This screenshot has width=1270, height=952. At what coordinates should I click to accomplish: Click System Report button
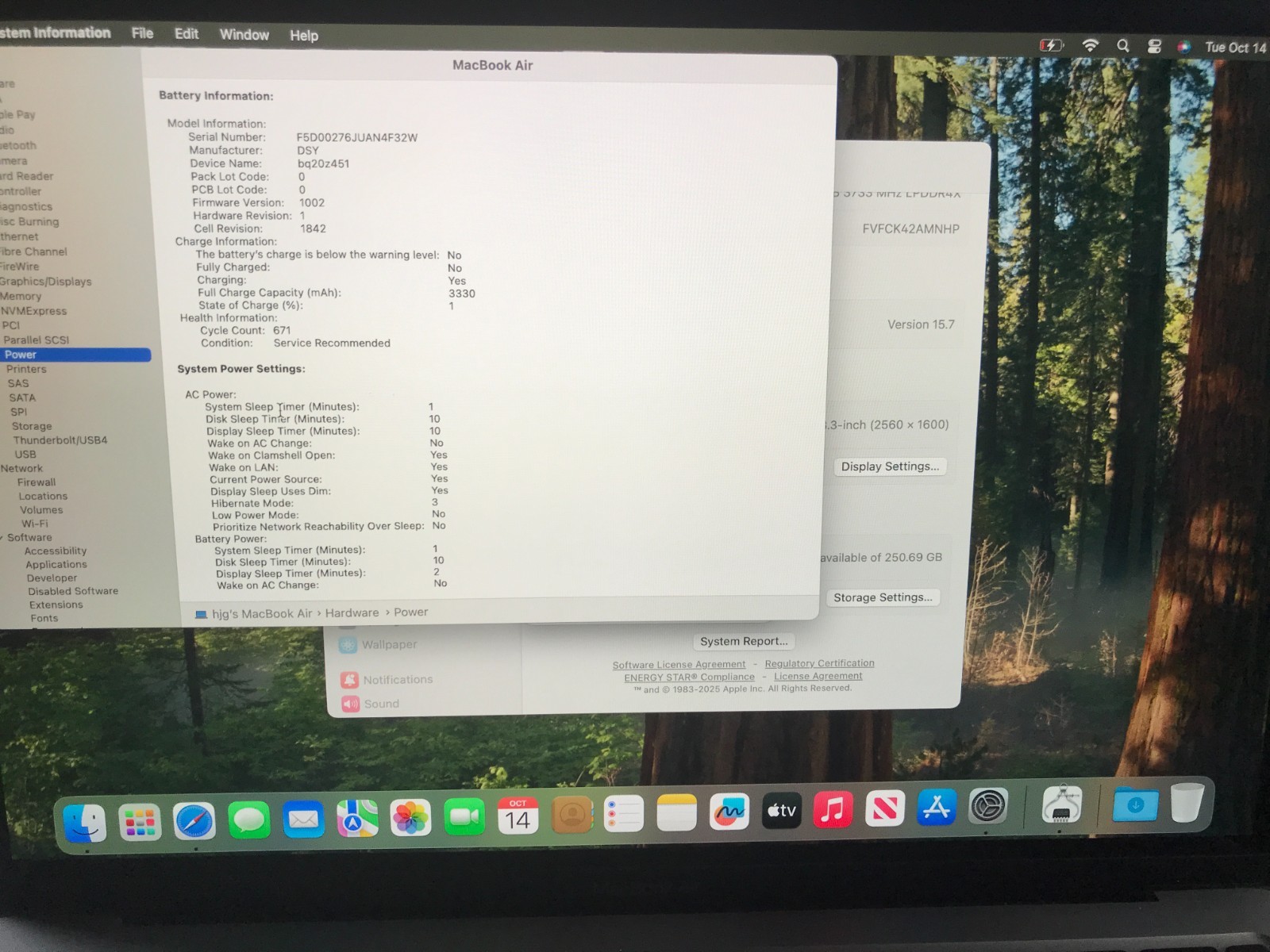click(744, 641)
